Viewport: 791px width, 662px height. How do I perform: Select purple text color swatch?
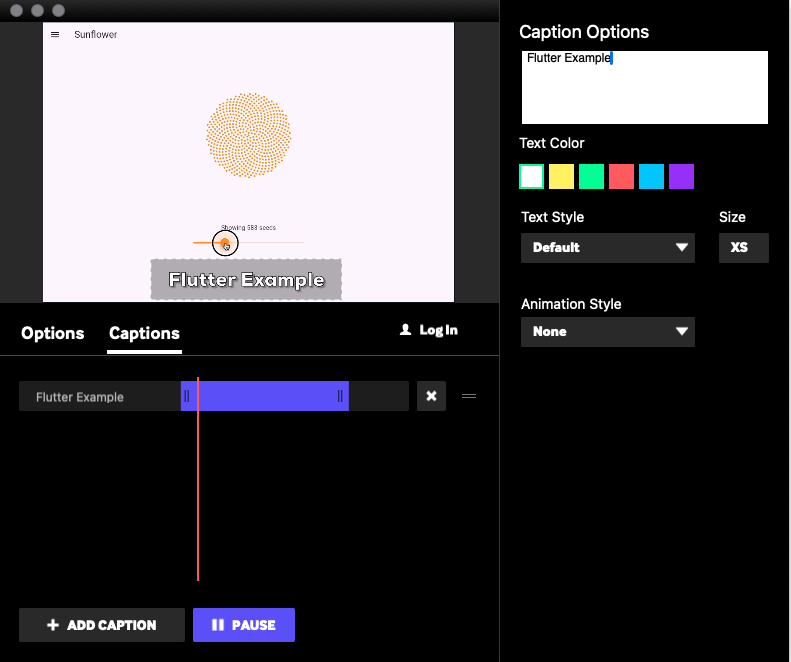coord(681,177)
